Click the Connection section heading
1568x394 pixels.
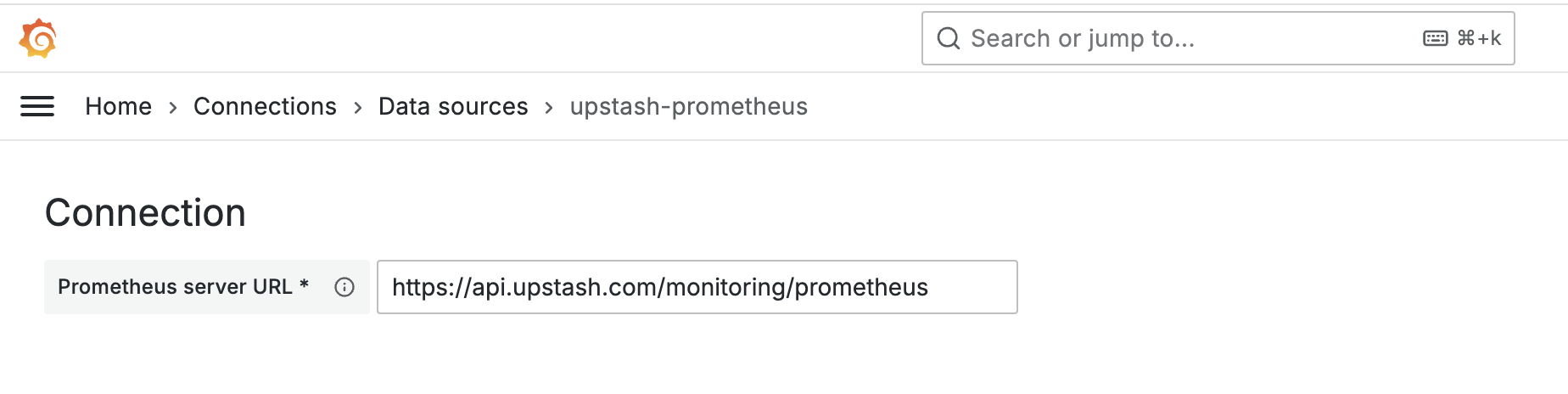[145, 212]
